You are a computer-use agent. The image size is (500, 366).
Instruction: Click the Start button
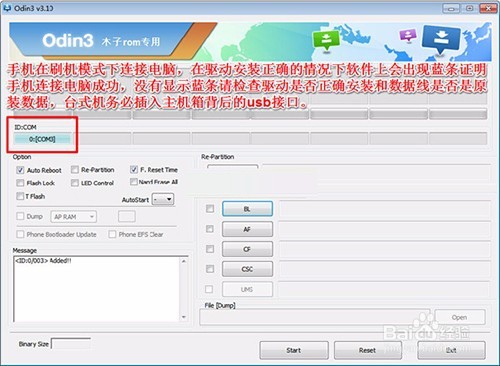click(x=294, y=350)
